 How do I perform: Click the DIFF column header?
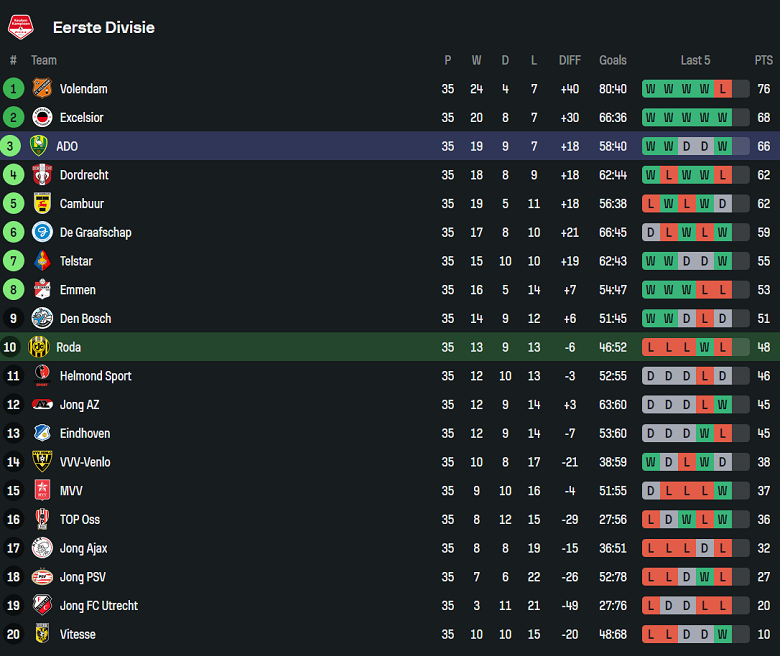coord(570,60)
